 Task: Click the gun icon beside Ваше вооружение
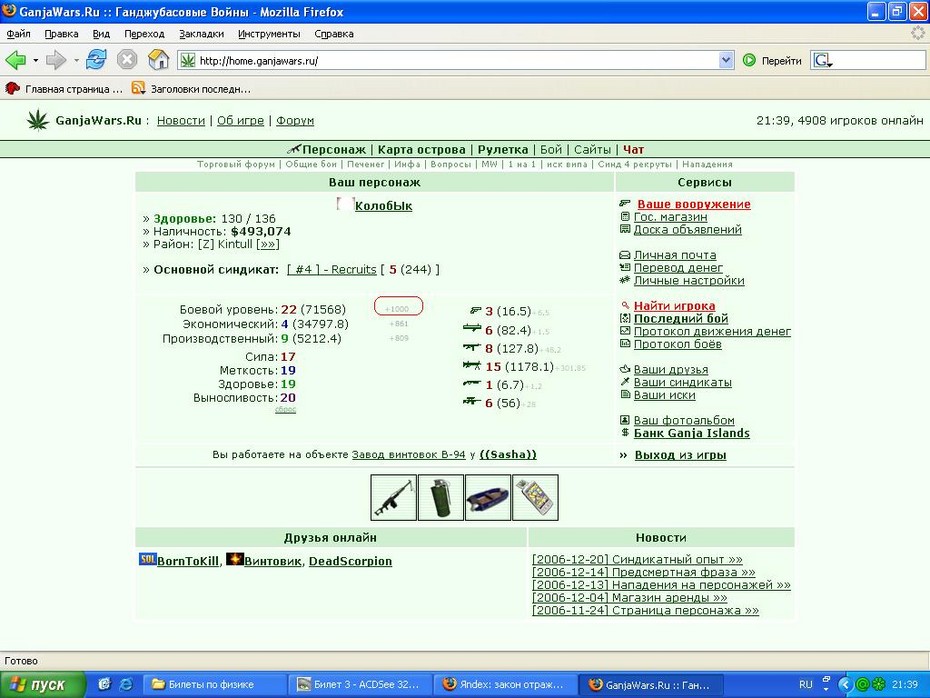625,204
